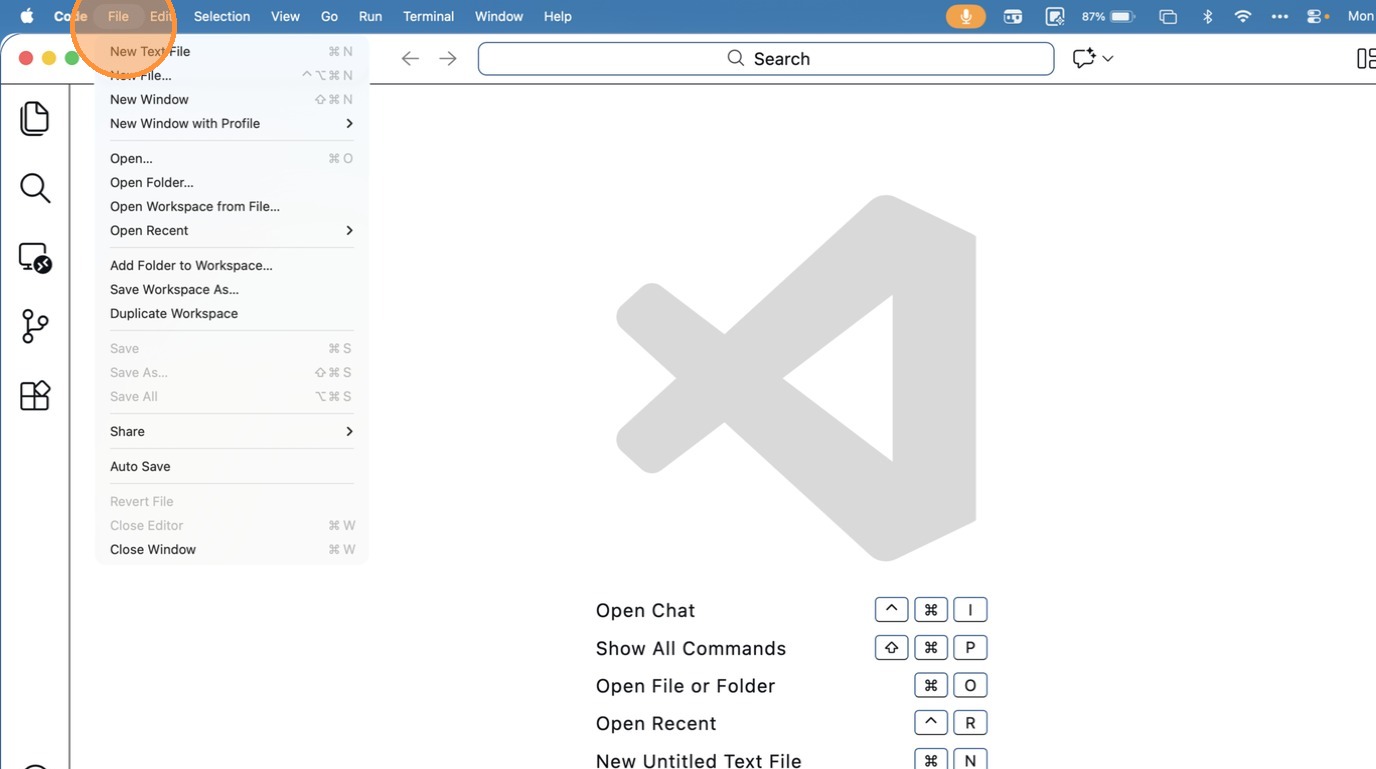Go back using the left arrow
Viewport: 1376px width, 769px height.
[x=410, y=58]
